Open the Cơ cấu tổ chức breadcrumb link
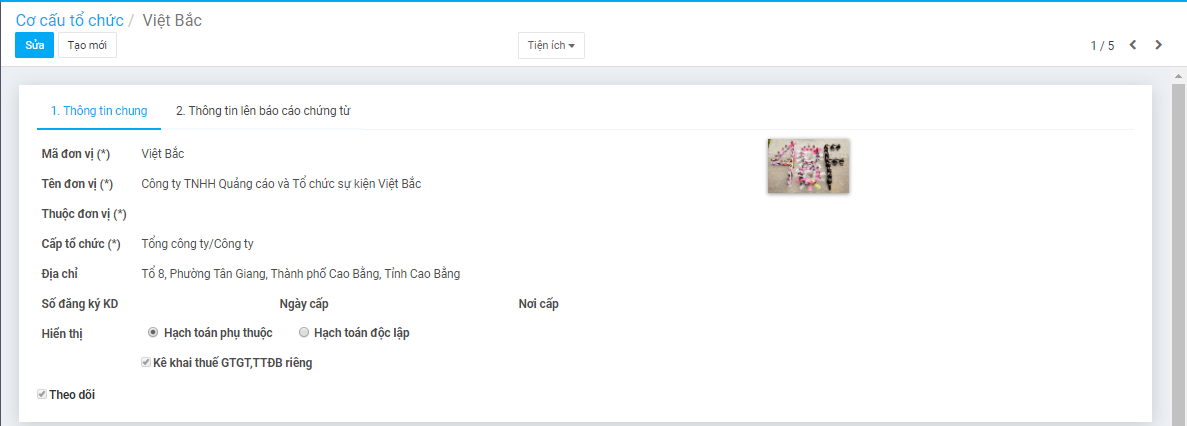 [x=70, y=20]
